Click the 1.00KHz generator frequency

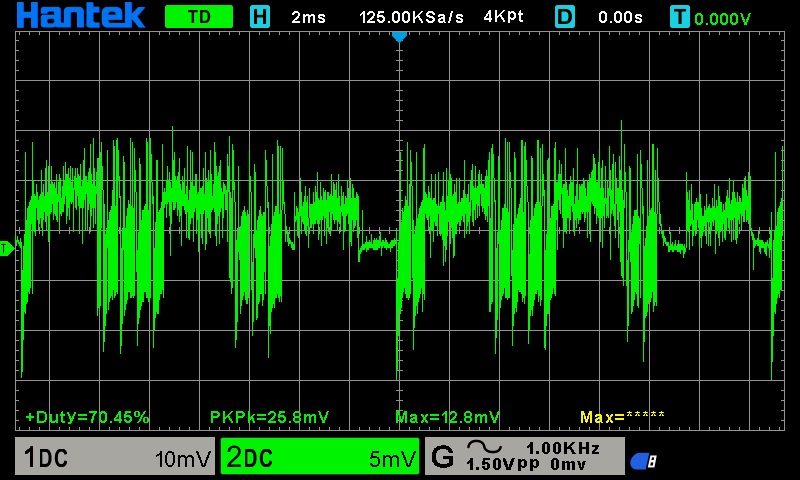(563, 448)
